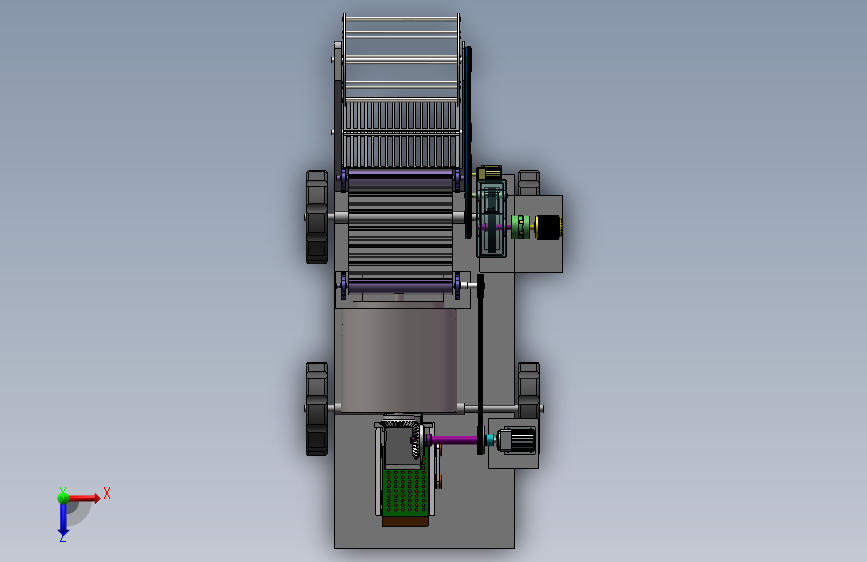Select the lower right wheel of the machine
Screen dimensions: 867x562
click(529, 390)
